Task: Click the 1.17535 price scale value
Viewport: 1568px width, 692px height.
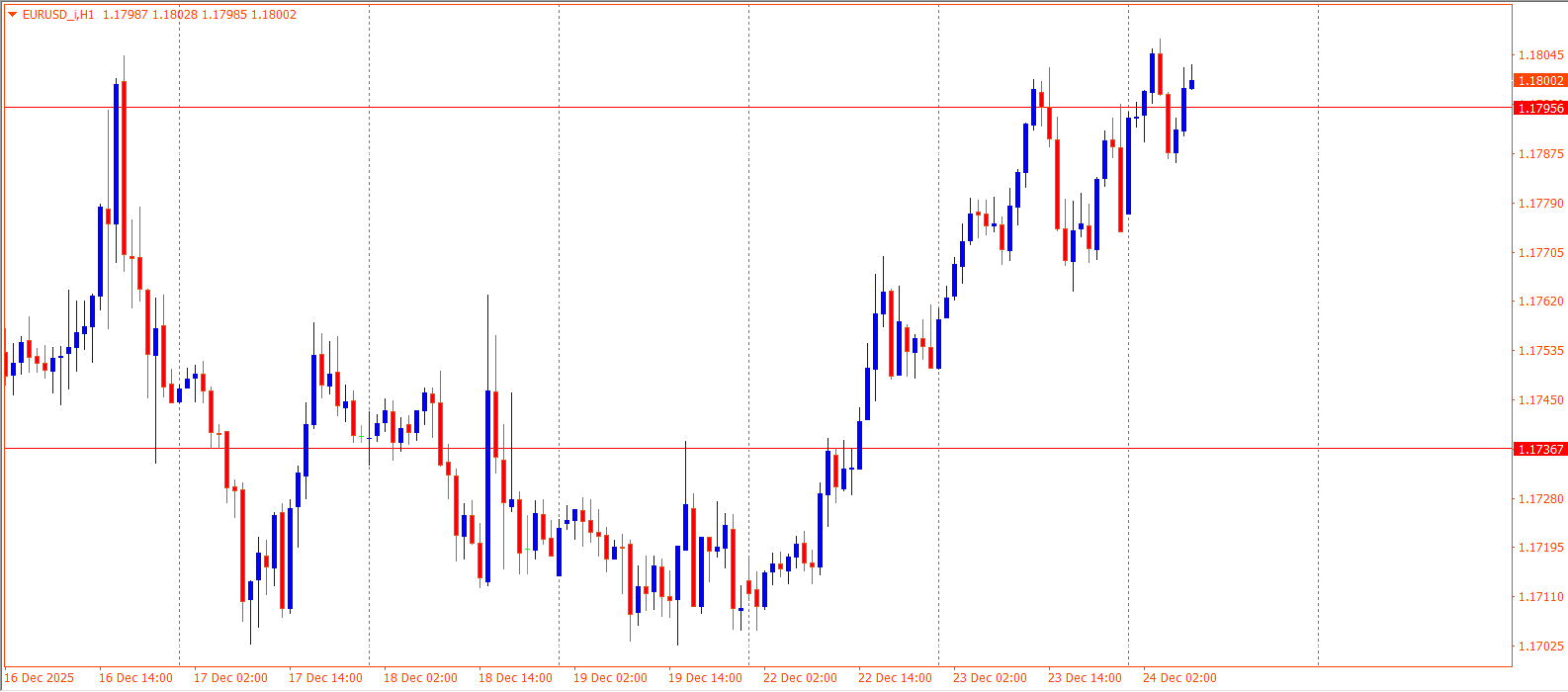Action: (1541, 350)
